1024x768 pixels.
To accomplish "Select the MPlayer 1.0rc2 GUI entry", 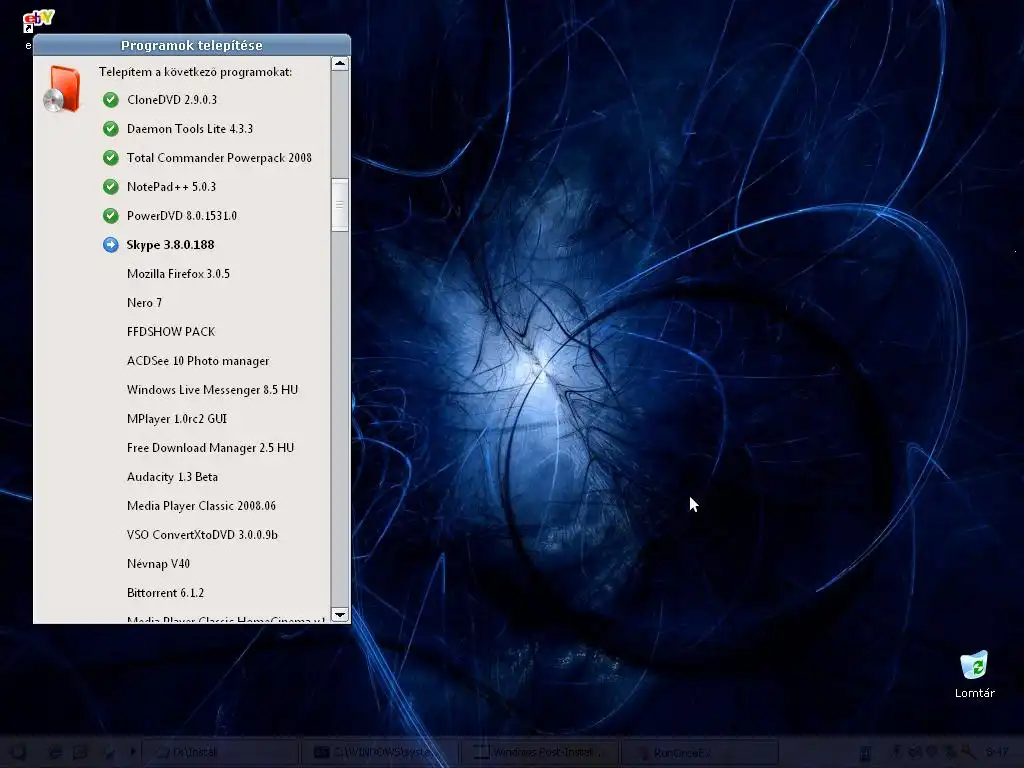I will click(177, 419).
